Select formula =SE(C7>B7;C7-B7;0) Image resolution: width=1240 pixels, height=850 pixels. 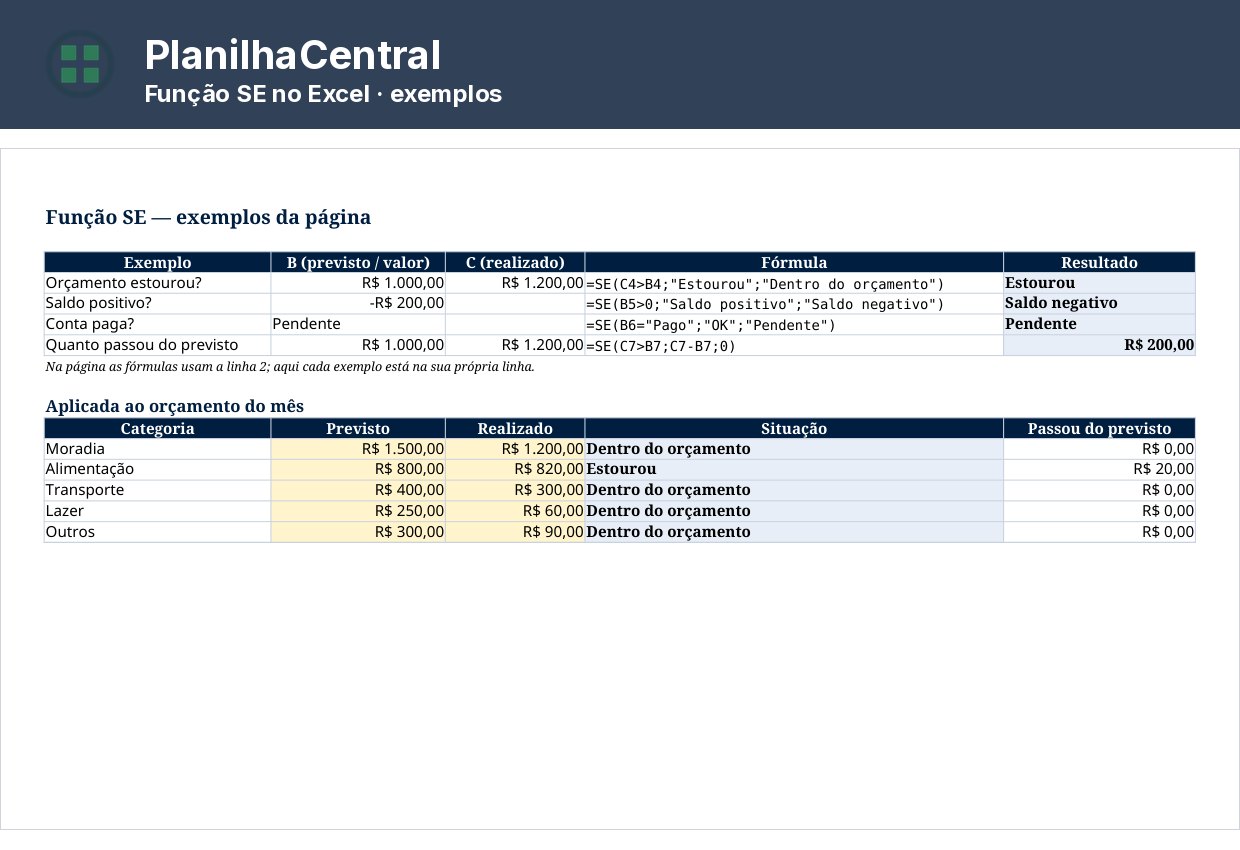(794, 345)
